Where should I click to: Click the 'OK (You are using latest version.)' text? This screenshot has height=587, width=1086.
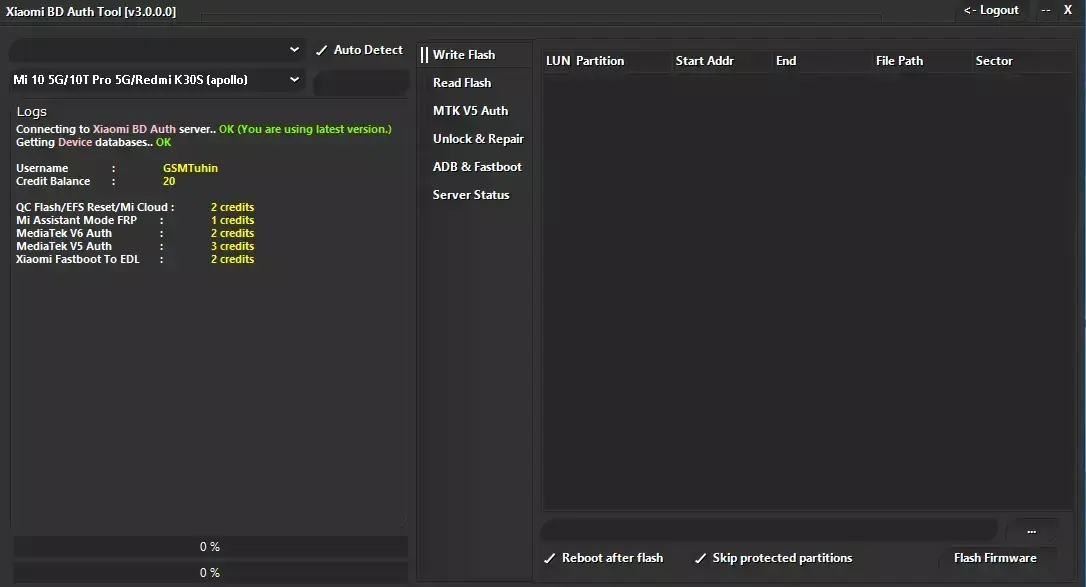(x=305, y=129)
